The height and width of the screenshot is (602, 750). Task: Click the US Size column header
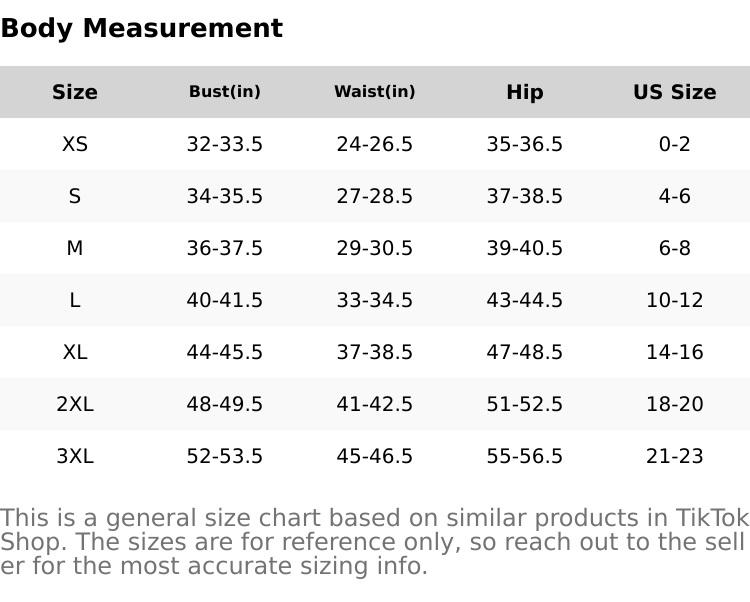pos(675,92)
